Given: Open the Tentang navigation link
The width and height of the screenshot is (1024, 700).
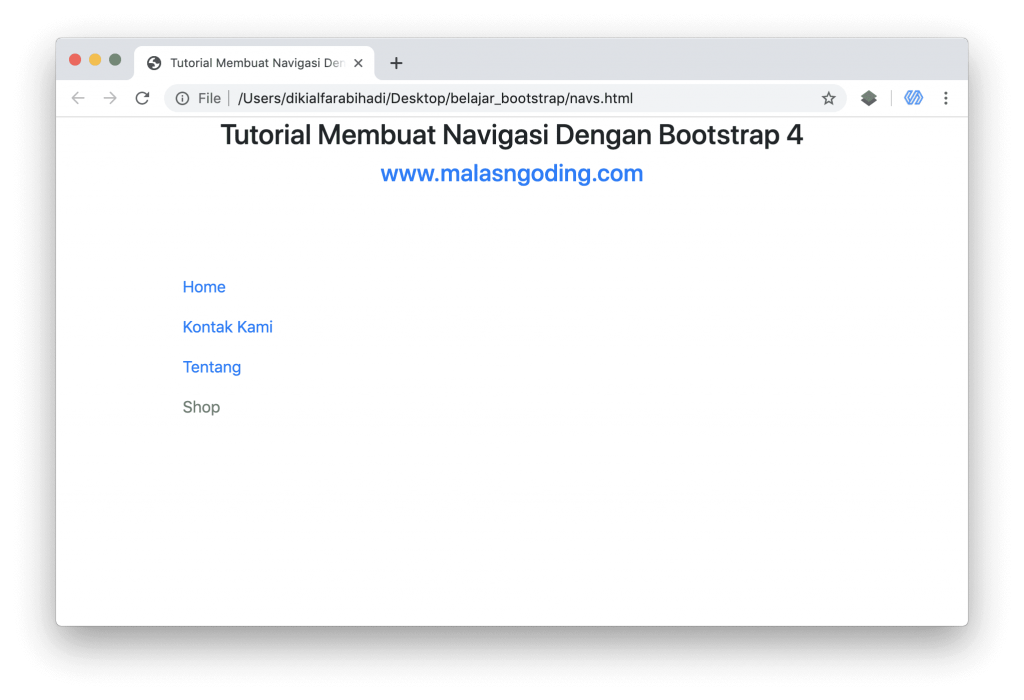Looking at the screenshot, I should 212,367.
